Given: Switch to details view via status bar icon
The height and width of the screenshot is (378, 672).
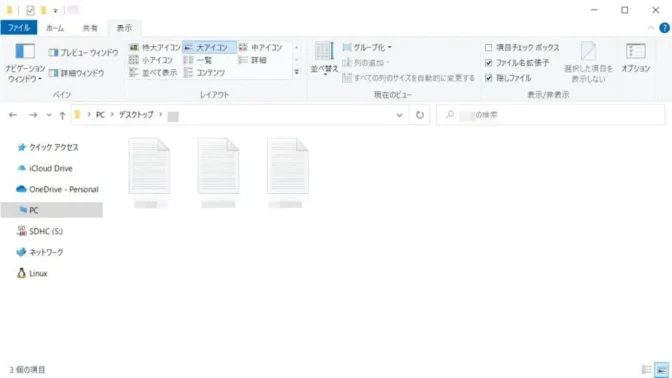Looking at the screenshot, I should click(x=646, y=369).
